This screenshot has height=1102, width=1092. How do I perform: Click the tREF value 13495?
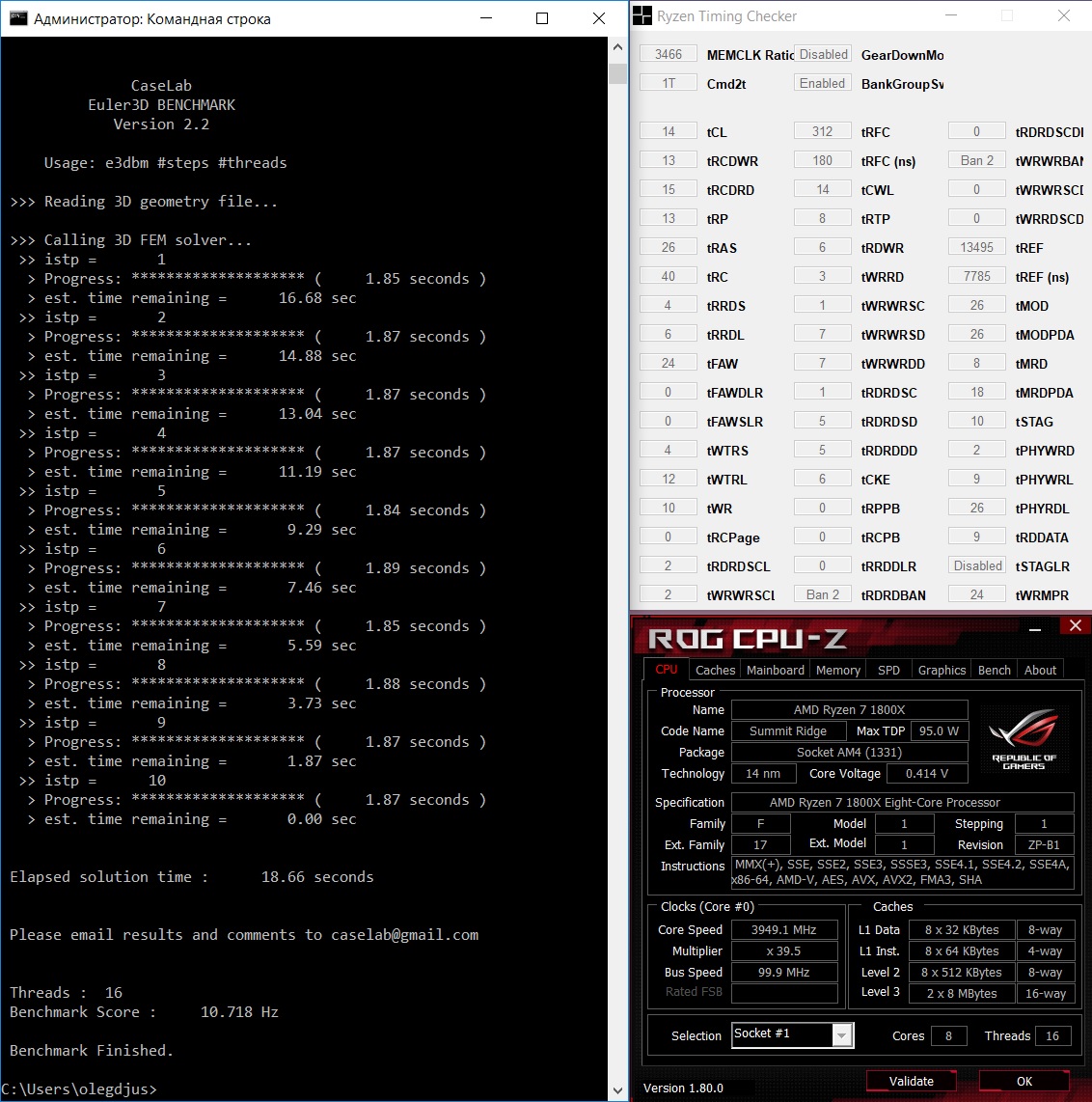[x=977, y=247]
